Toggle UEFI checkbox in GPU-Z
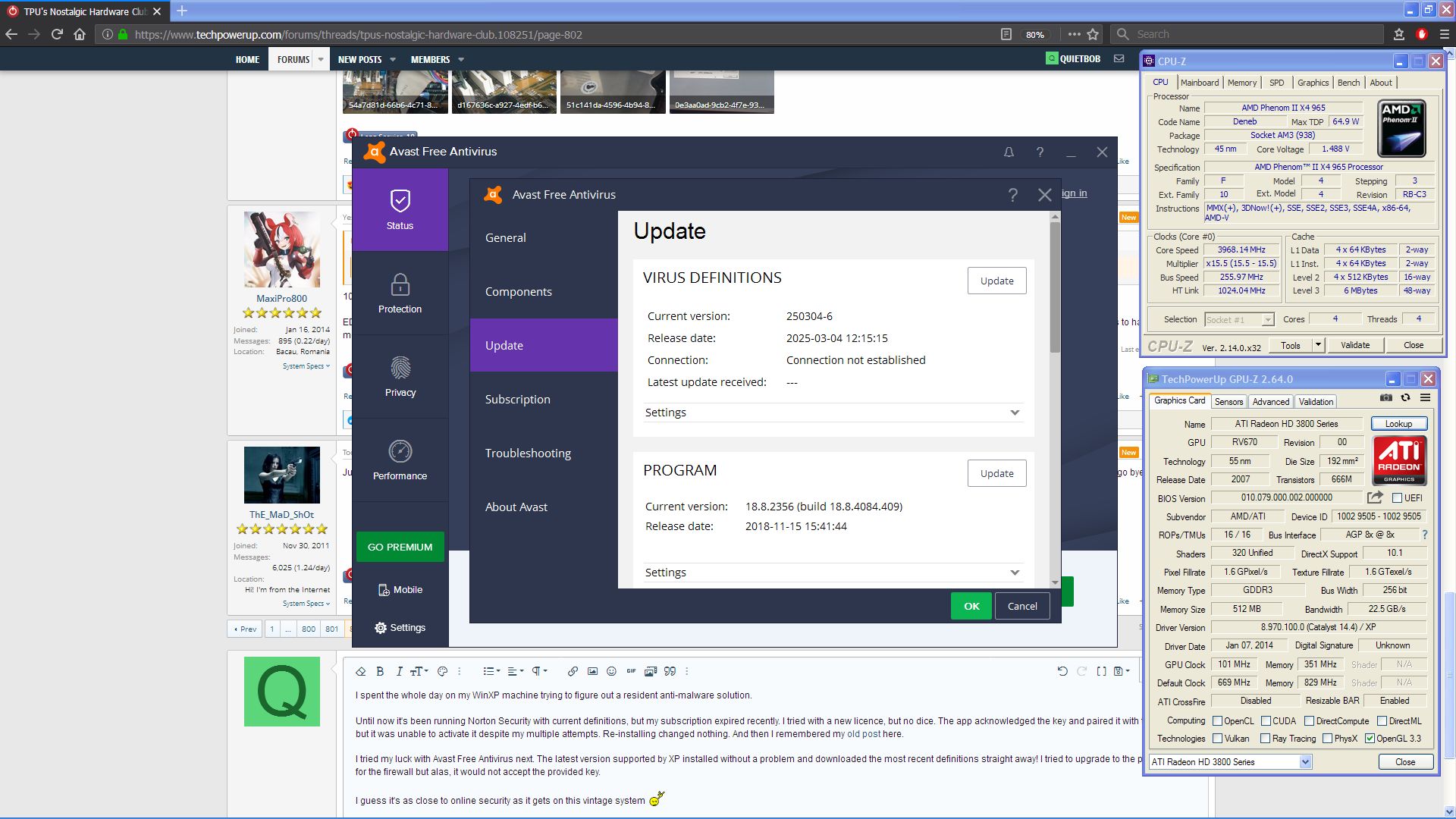This screenshot has height=819, width=1456. [1397, 498]
